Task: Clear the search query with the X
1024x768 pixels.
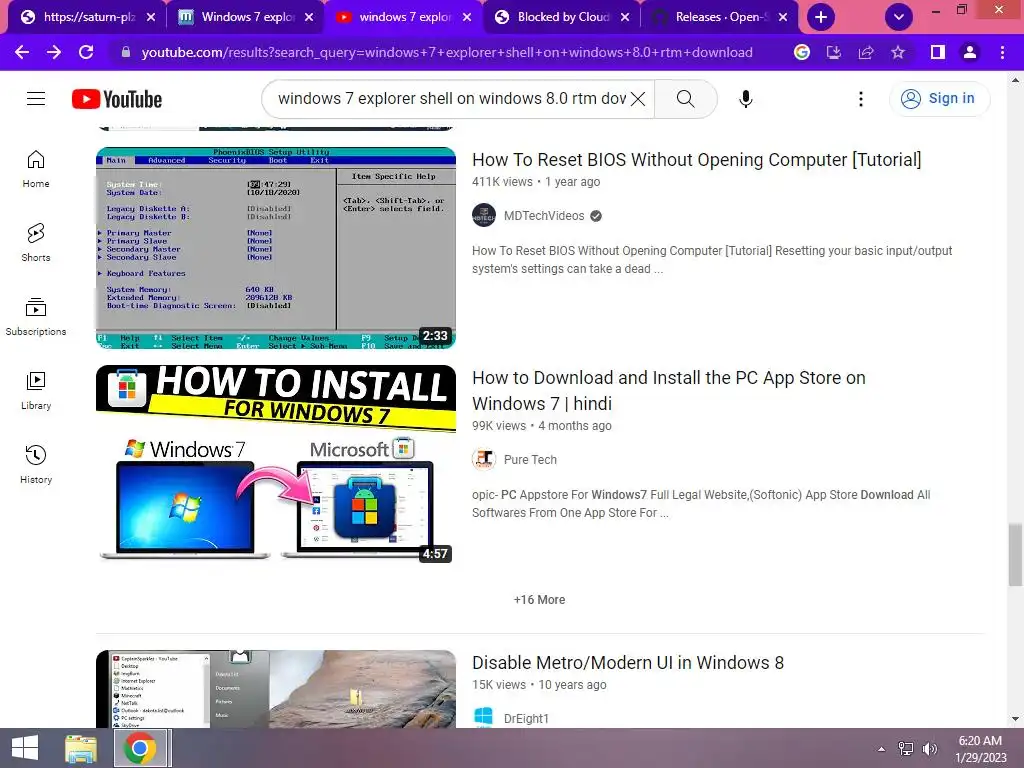Action: tap(639, 99)
